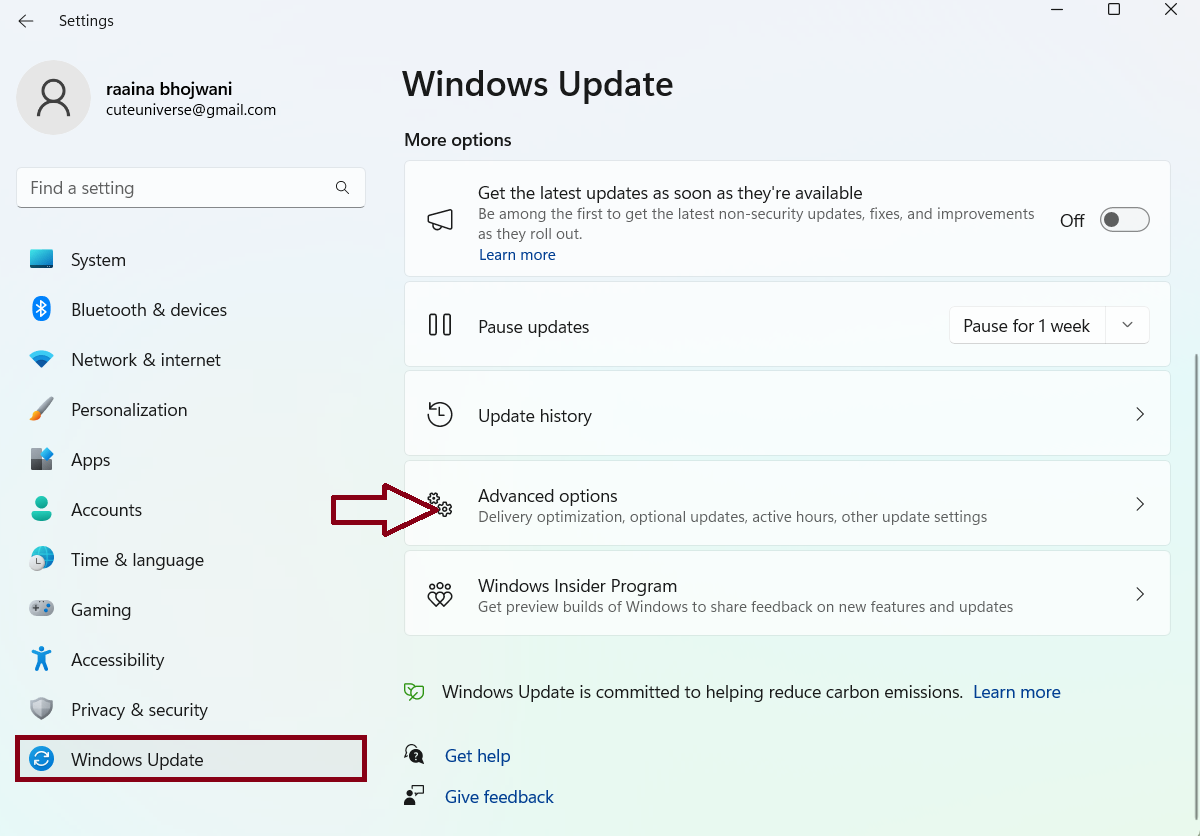Click the Update history clock icon
The image size is (1200, 836).
tap(440, 415)
